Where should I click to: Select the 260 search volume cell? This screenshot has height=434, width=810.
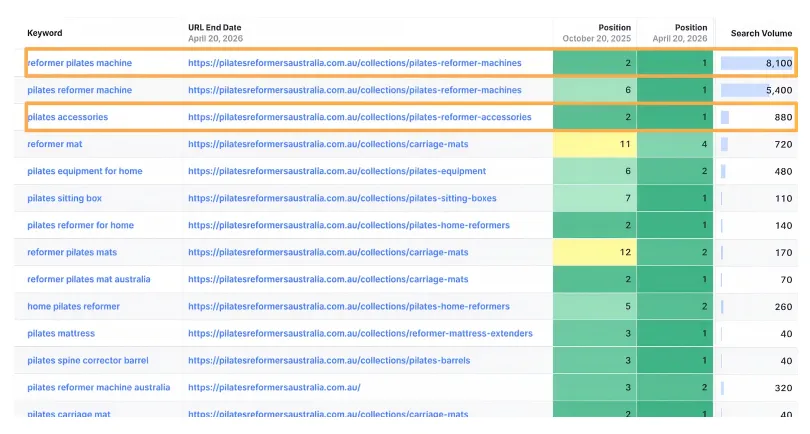[x=757, y=306]
